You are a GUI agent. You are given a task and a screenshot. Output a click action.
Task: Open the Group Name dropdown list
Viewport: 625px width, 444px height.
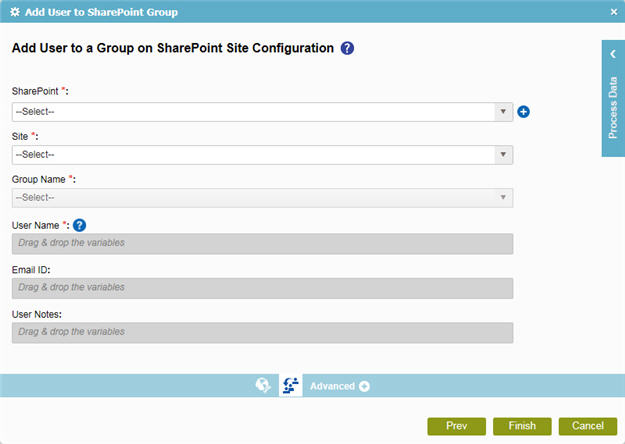(x=262, y=198)
